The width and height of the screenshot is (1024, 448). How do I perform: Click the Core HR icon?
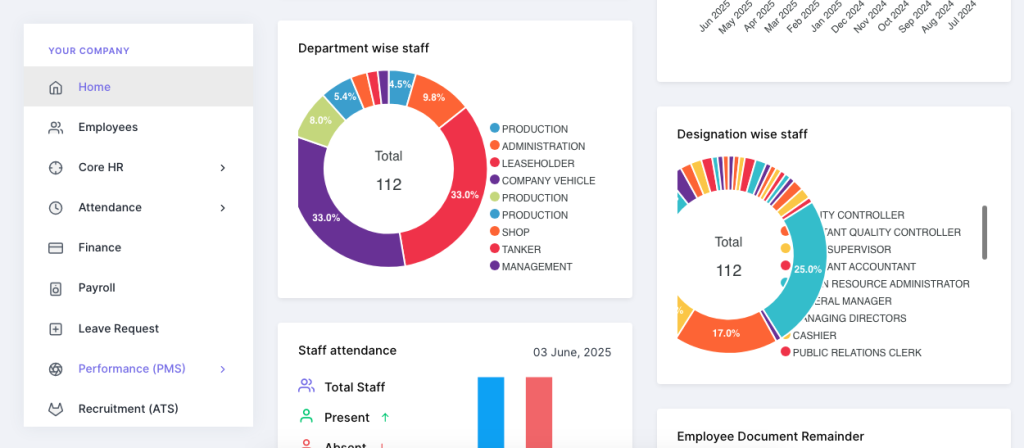click(x=56, y=167)
